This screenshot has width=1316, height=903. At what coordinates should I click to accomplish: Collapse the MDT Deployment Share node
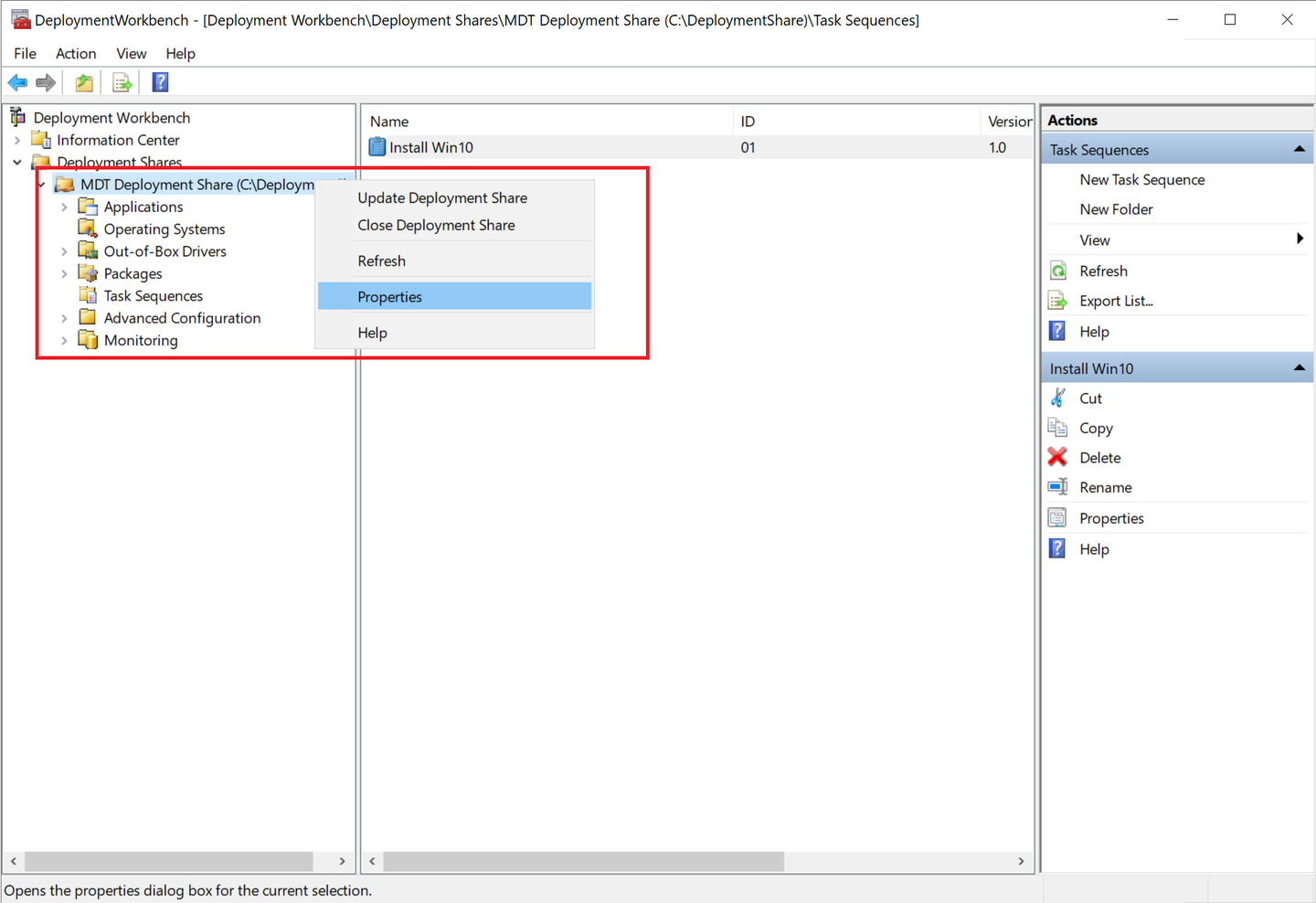(x=41, y=185)
